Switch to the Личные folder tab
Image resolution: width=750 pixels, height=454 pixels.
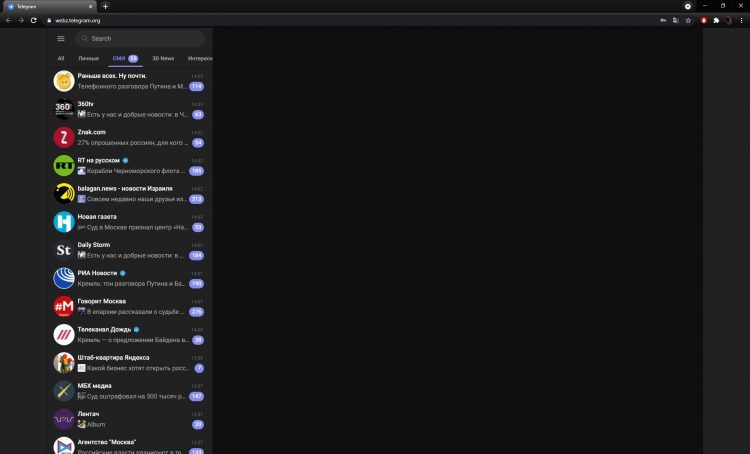[x=88, y=58]
